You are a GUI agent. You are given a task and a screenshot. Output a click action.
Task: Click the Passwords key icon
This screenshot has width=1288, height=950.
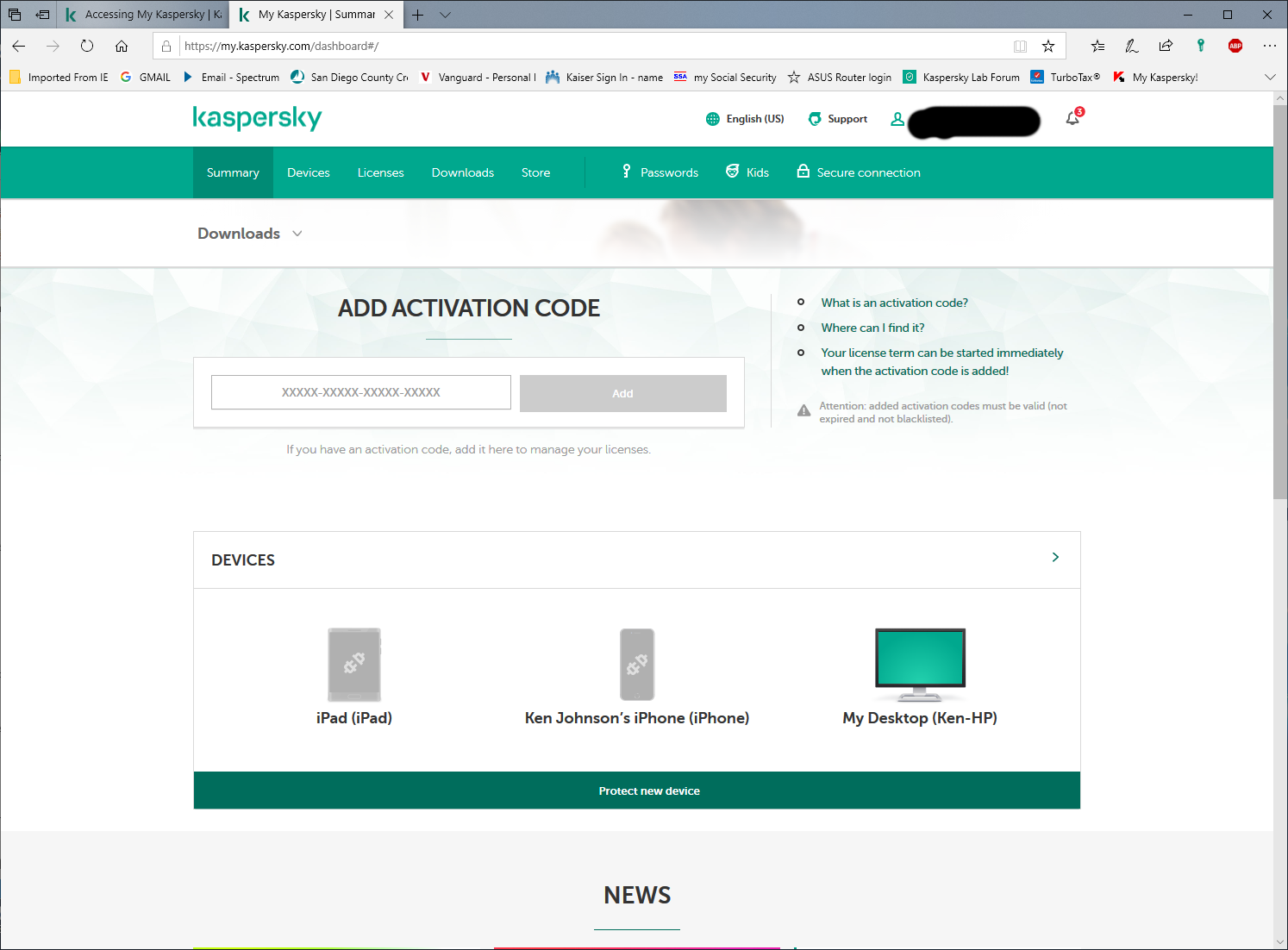[x=627, y=172]
